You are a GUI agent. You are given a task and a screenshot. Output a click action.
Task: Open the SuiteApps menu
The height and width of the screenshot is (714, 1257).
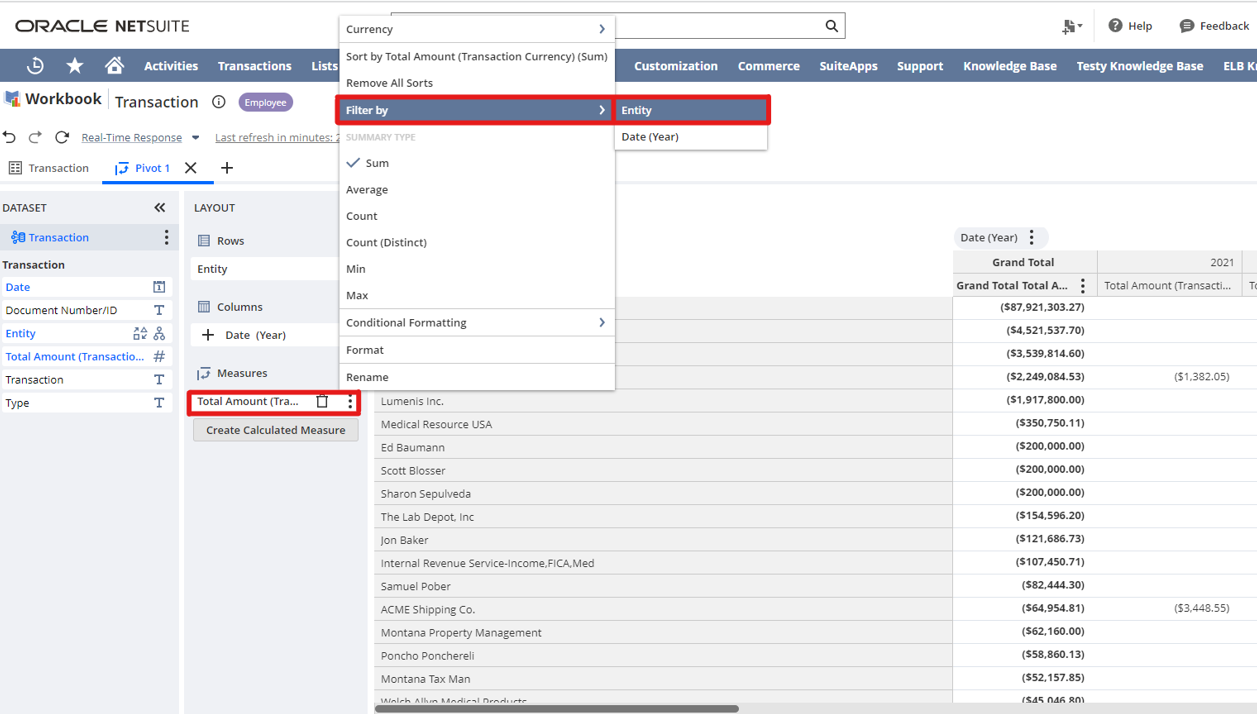click(848, 66)
